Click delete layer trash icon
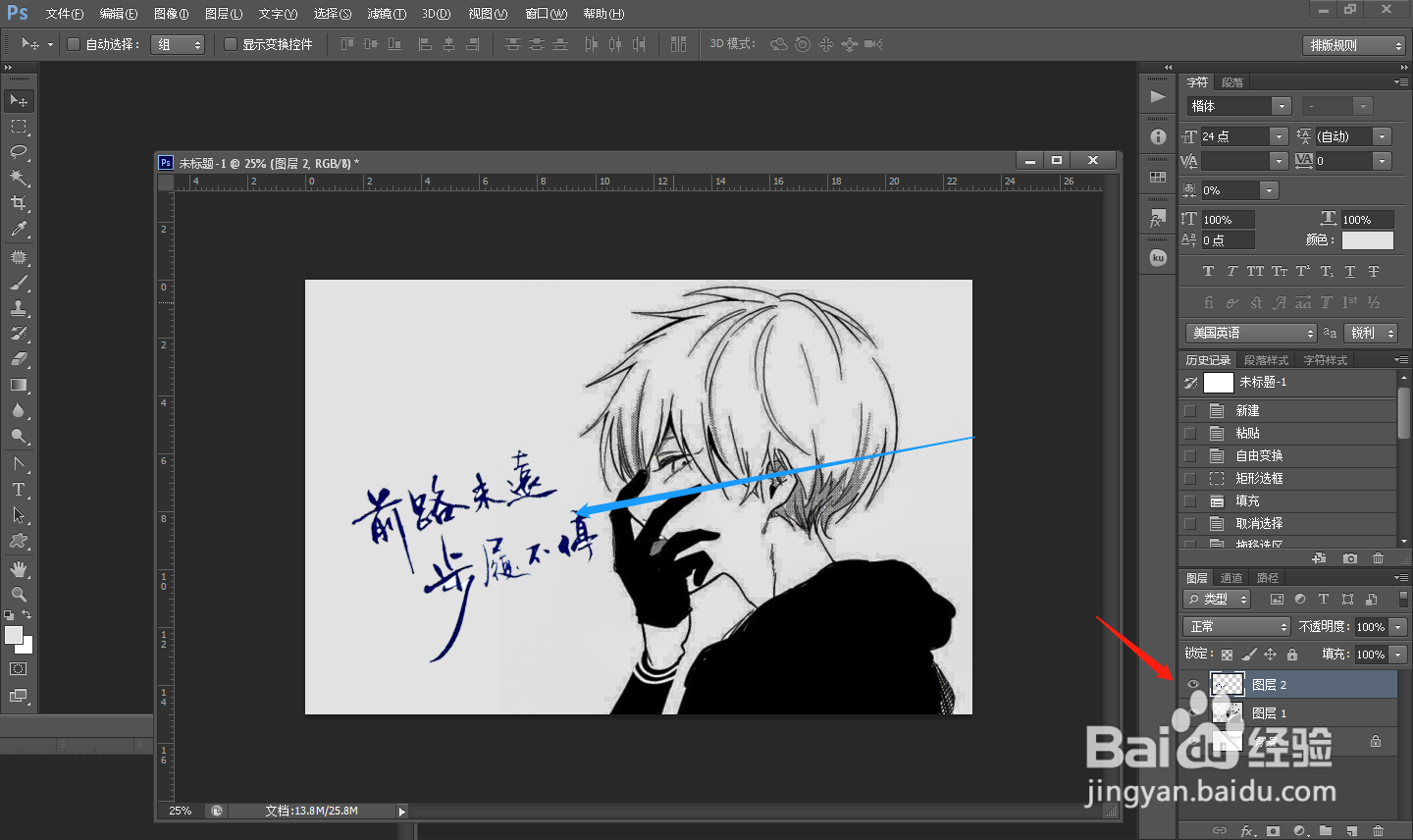 [1378, 831]
